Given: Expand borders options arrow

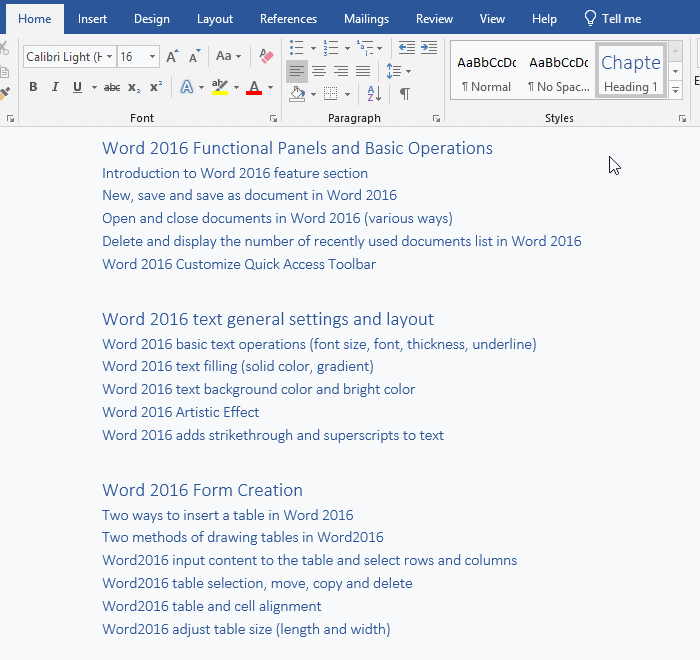Looking at the screenshot, I should click(347, 95).
